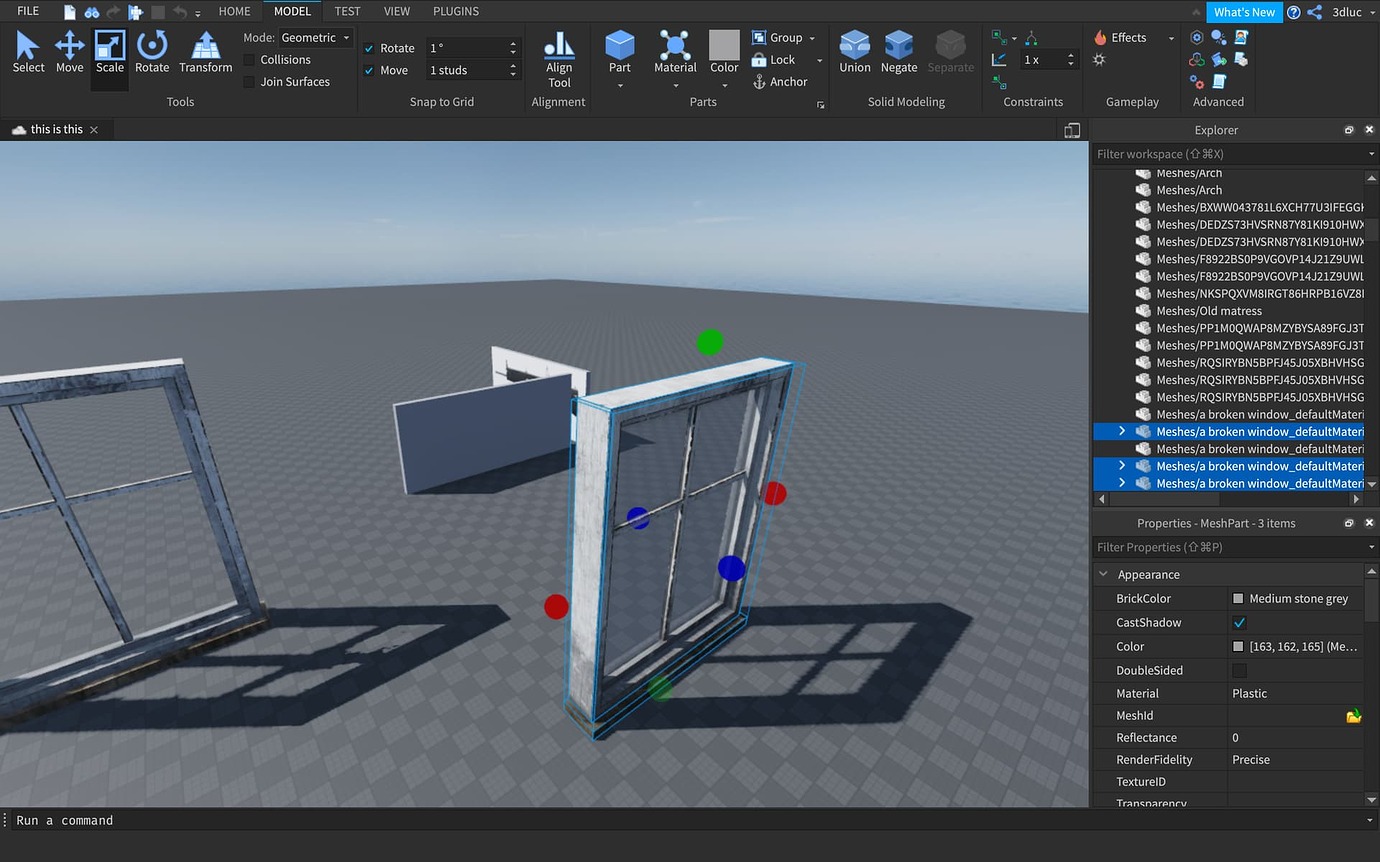The width and height of the screenshot is (1380, 862).
Task: Click the What's New button
Action: click(x=1244, y=12)
